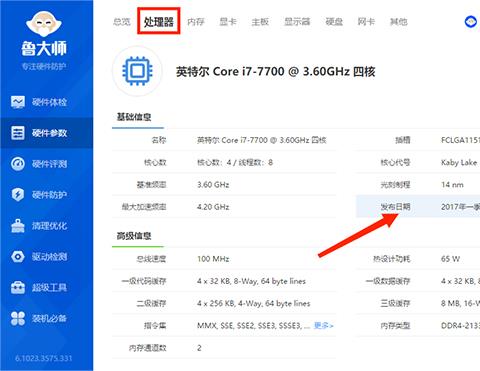Click the L1 code cache 8-Way value
480x371 pixels.
tap(251, 281)
